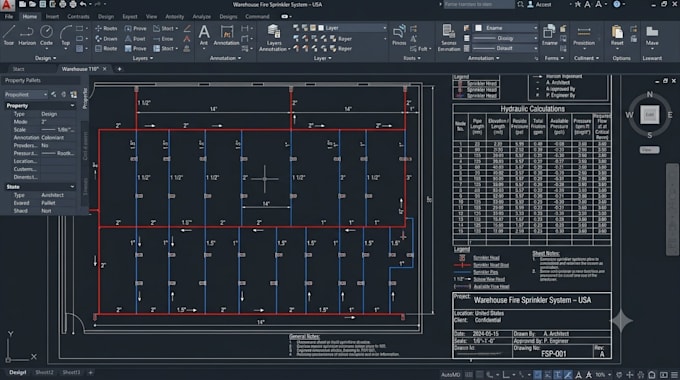Click N on the view compass
The height and width of the screenshot is (380, 680).
(x=650, y=94)
